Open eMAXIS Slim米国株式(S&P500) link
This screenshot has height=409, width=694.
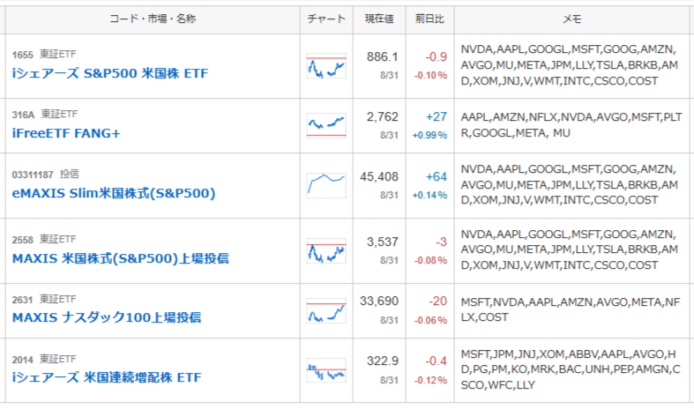click(114, 193)
